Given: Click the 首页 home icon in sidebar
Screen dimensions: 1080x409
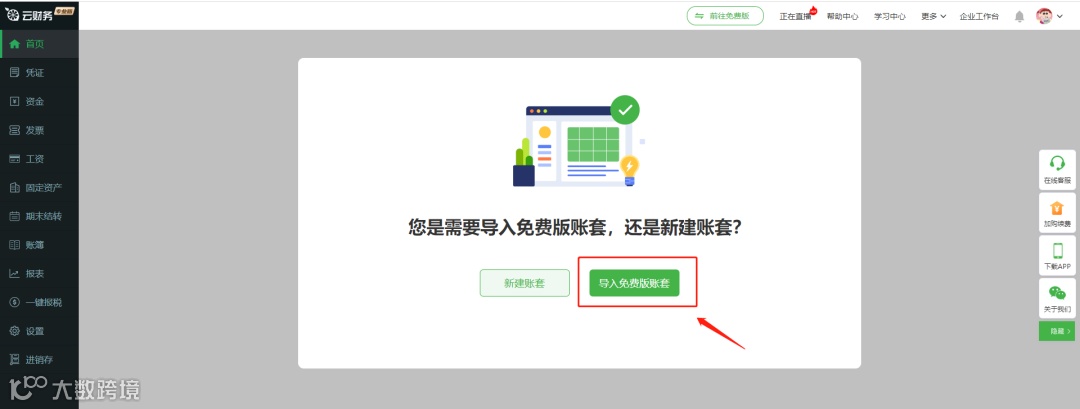Looking at the screenshot, I should pyautogui.click(x=14, y=44).
